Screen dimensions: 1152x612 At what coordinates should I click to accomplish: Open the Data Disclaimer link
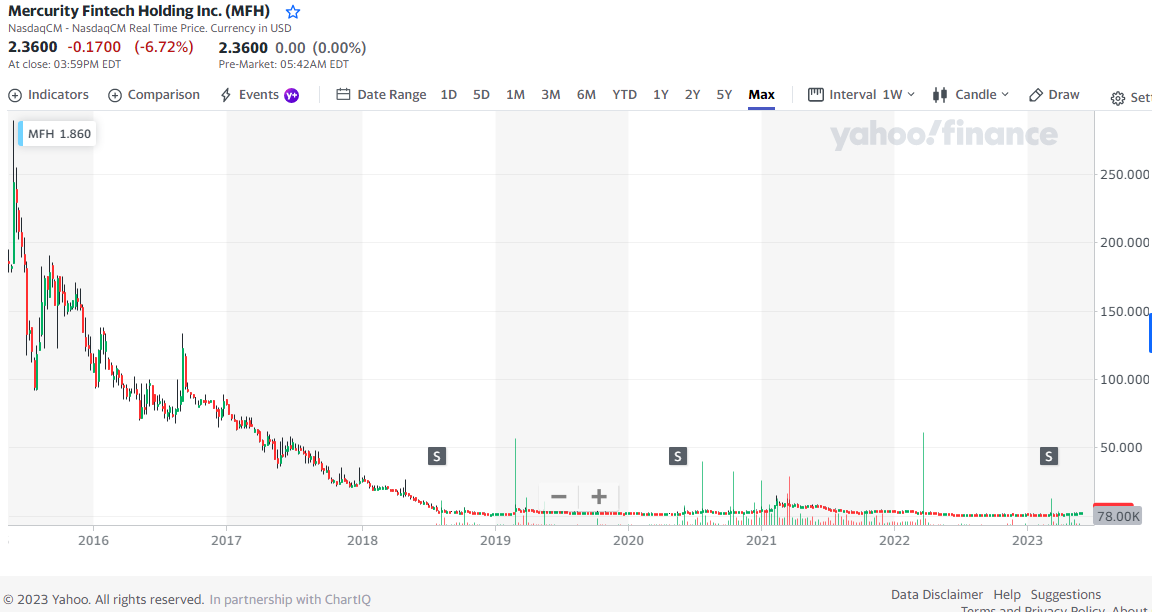pyautogui.click(x=937, y=594)
